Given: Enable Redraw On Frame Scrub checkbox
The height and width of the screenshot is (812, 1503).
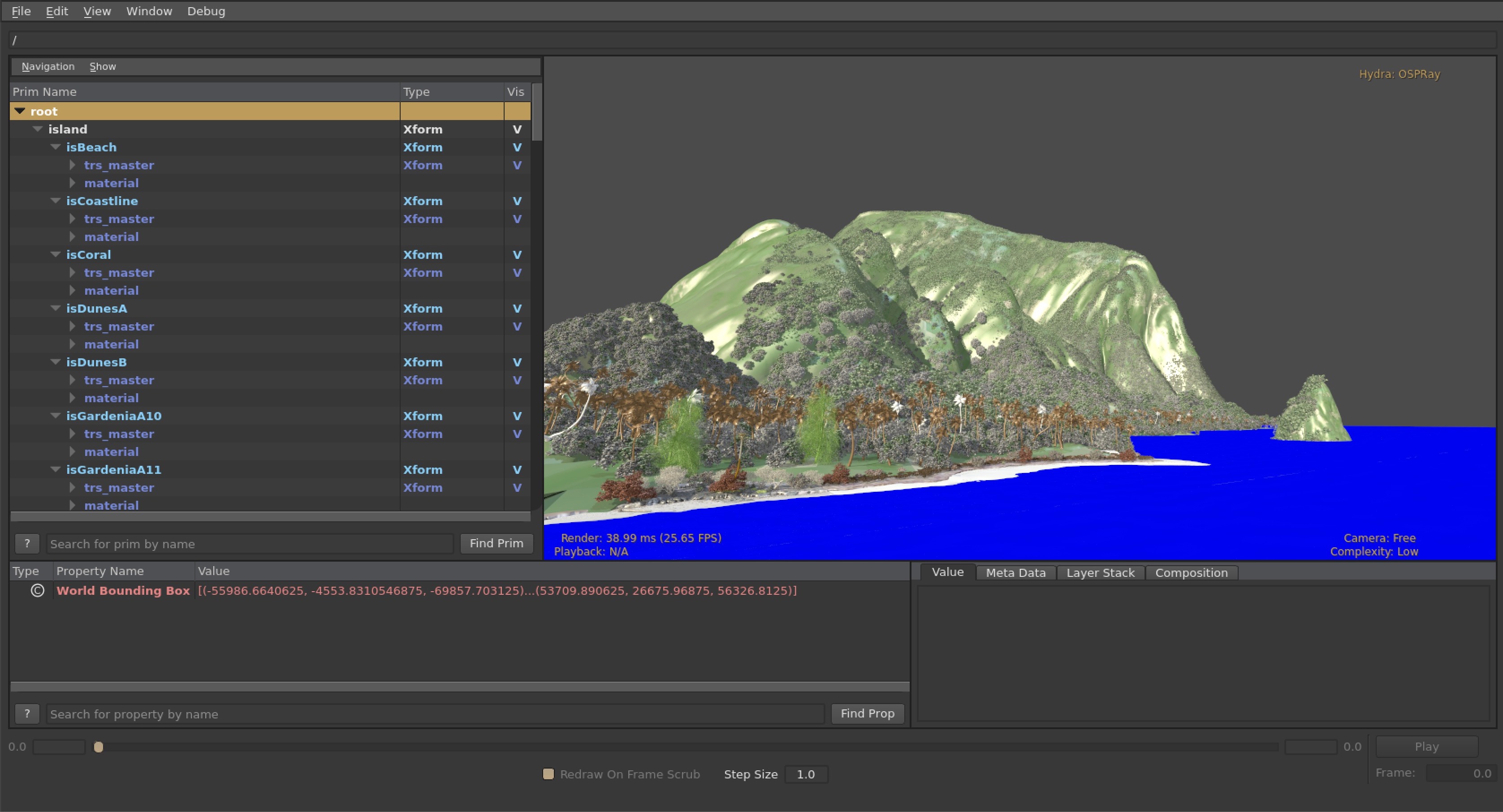Looking at the screenshot, I should tap(548, 774).
